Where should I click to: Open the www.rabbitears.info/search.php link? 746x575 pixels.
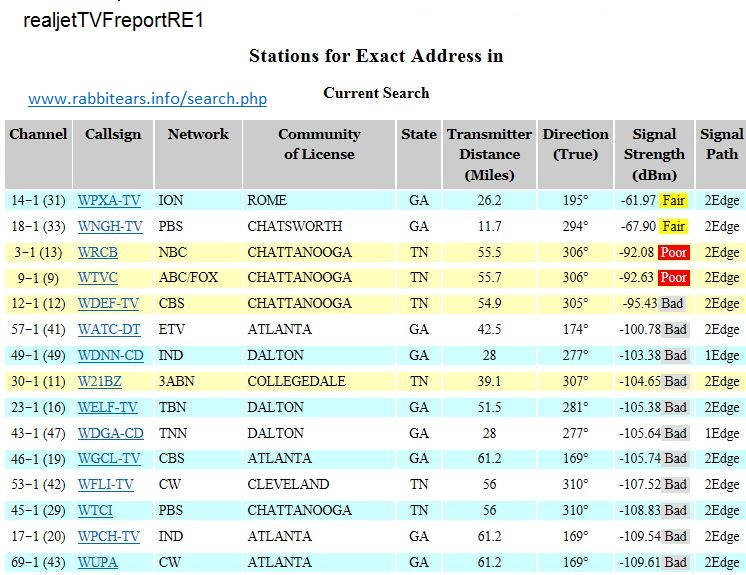coord(147,99)
